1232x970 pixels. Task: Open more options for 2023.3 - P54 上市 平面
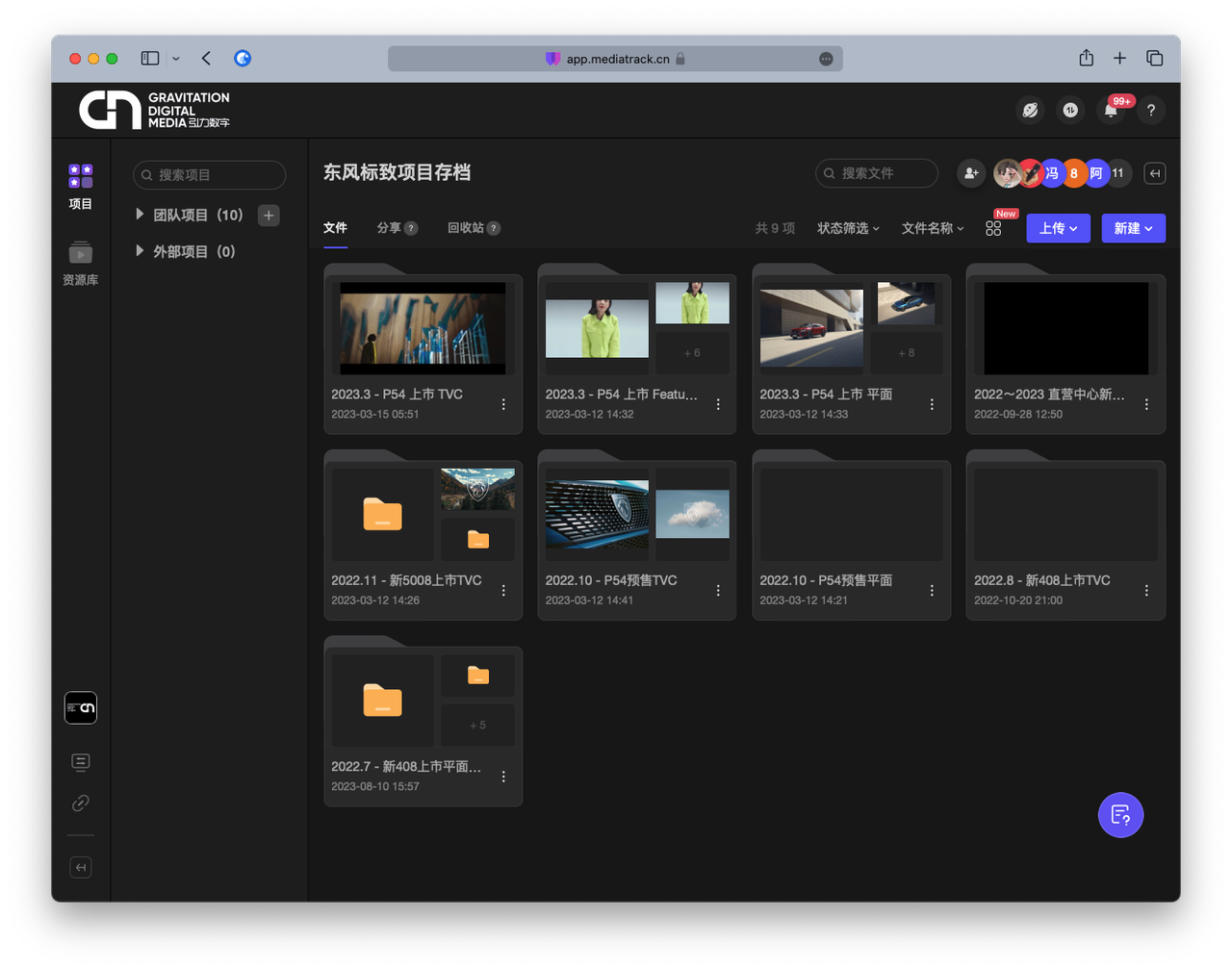932,404
